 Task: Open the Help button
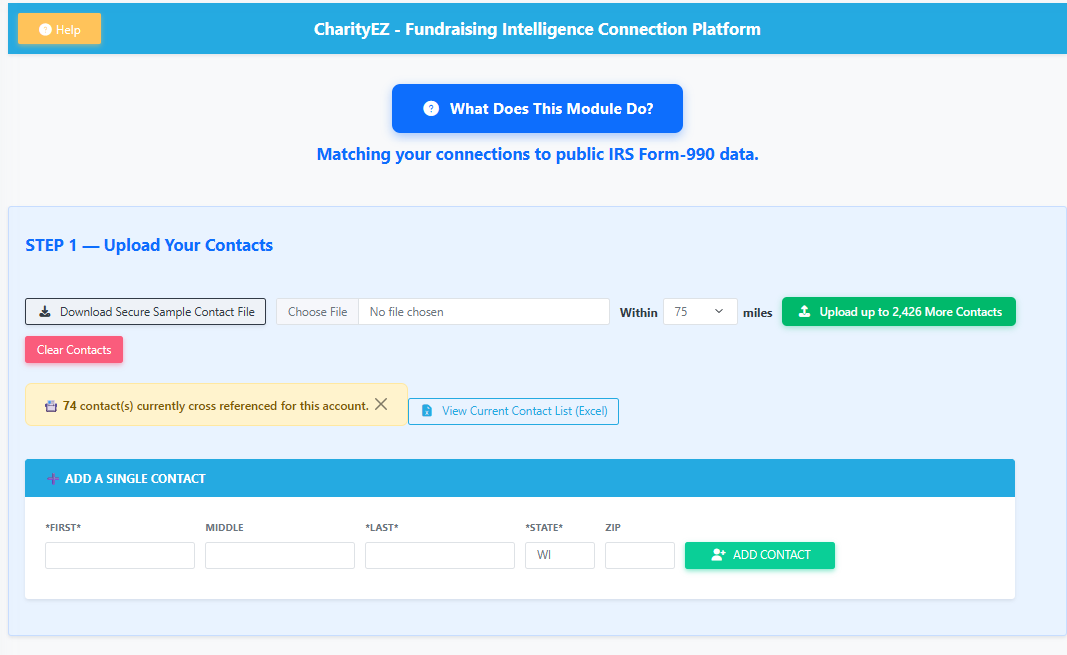tap(59, 29)
